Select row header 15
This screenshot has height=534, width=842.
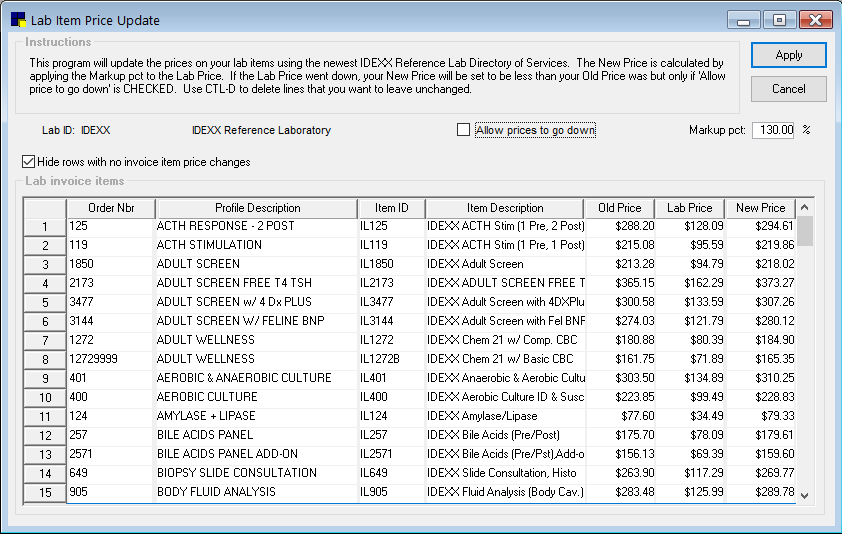pyautogui.click(x=45, y=493)
